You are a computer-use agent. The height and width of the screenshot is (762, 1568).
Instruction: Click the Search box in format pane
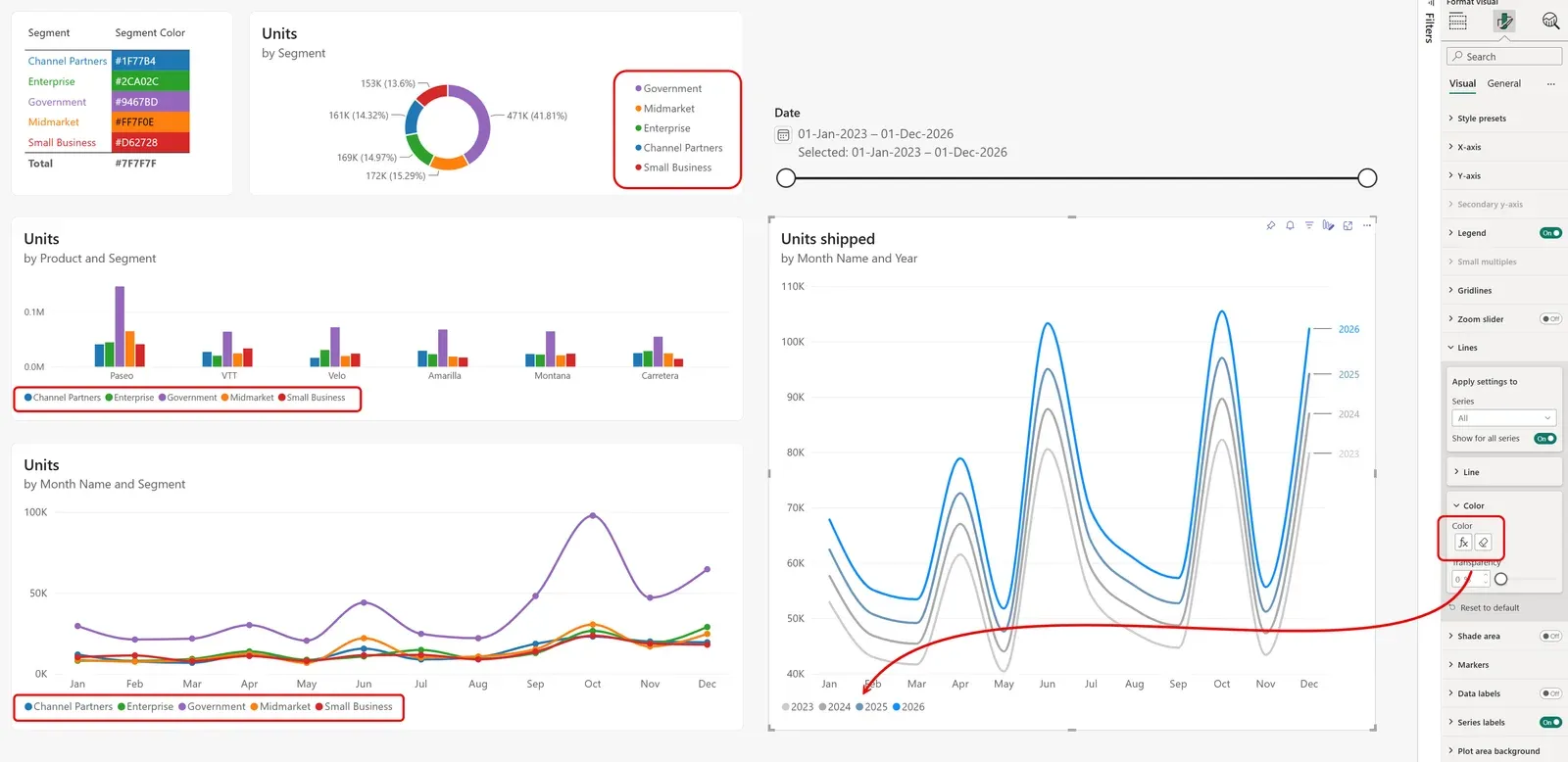click(1504, 57)
